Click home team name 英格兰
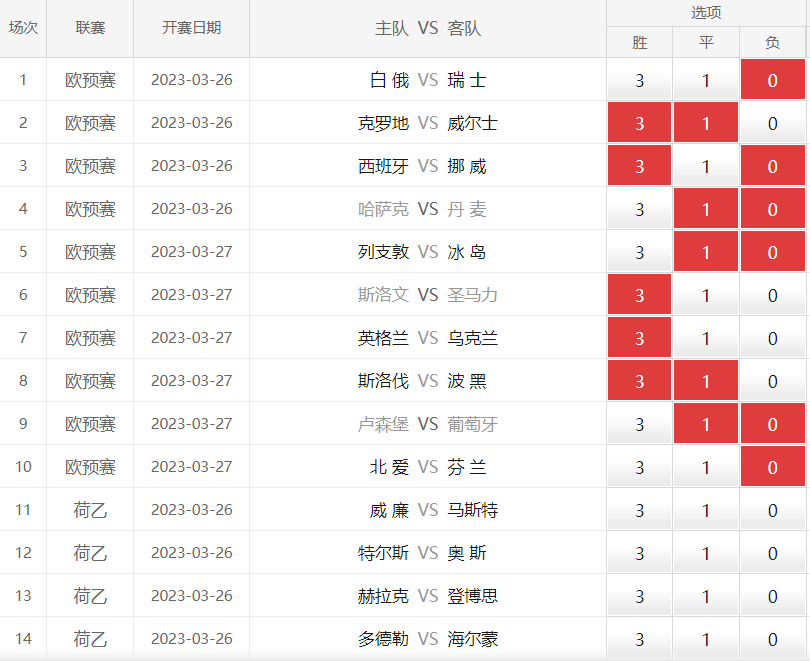 point(384,338)
